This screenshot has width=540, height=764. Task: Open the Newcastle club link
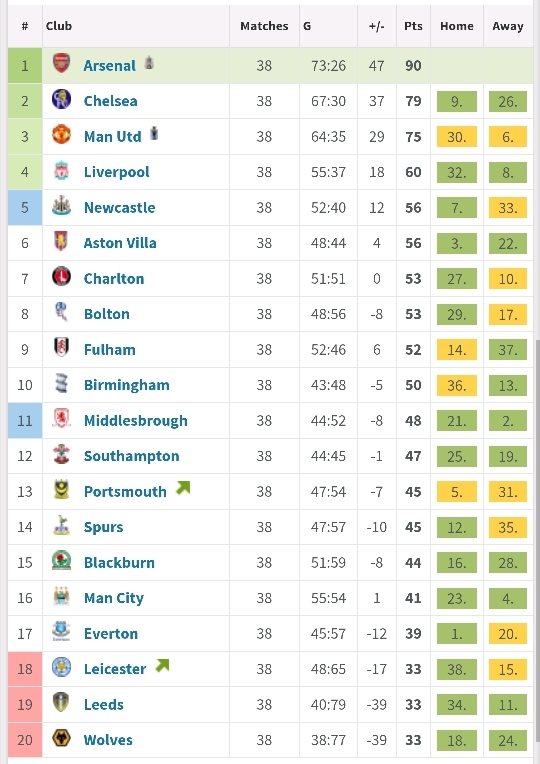tap(119, 208)
